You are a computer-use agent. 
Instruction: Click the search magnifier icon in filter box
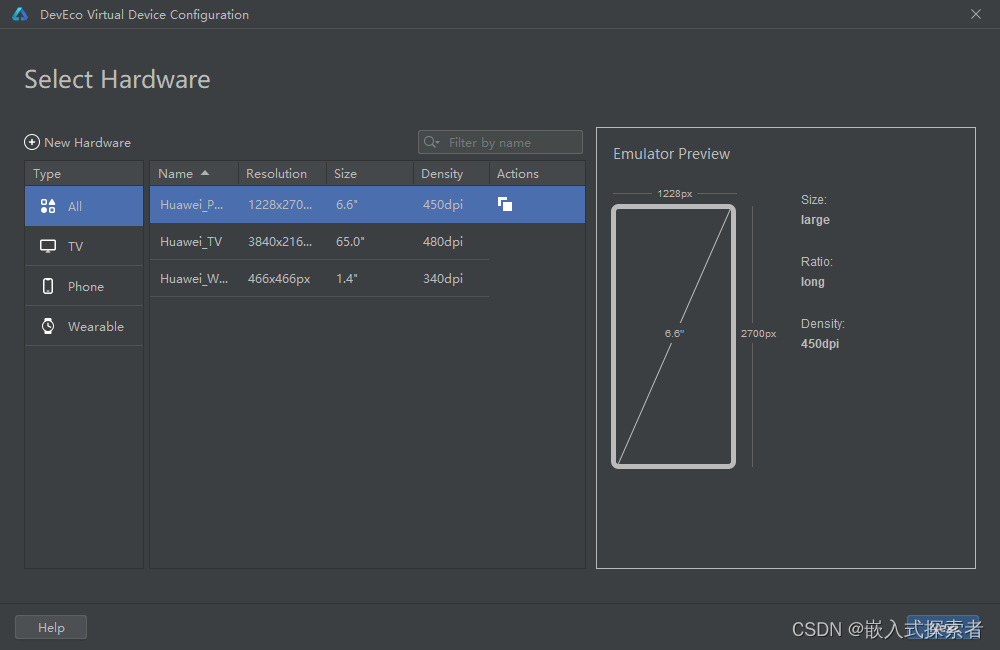click(432, 142)
